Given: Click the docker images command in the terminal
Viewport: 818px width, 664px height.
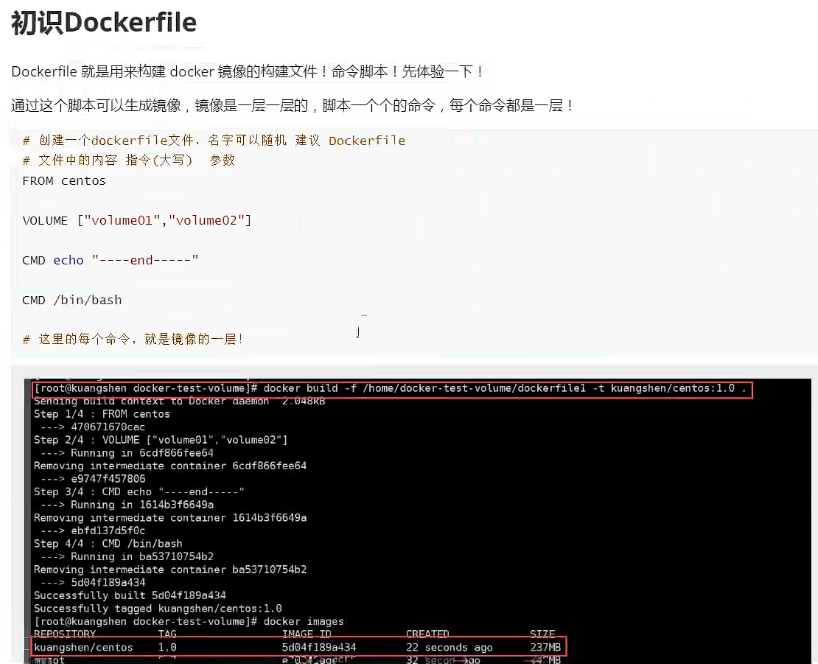Looking at the screenshot, I should 304,621.
